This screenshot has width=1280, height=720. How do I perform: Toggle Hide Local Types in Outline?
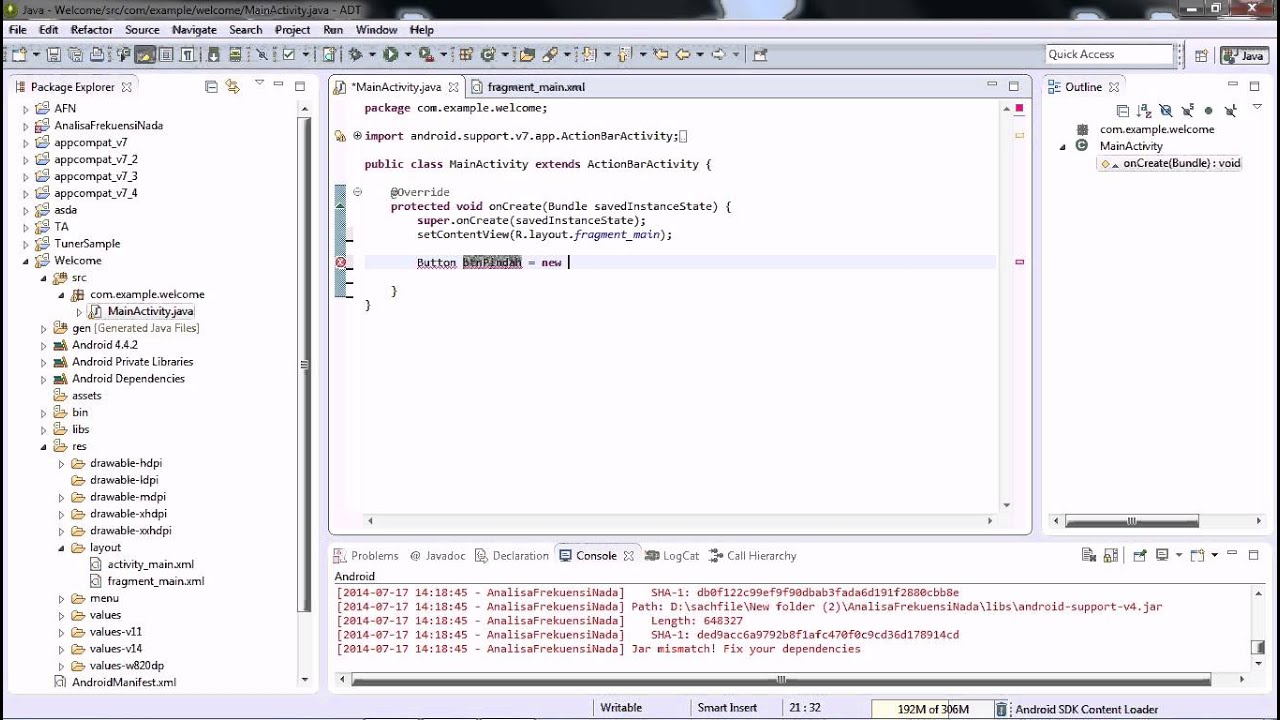pos(1230,111)
